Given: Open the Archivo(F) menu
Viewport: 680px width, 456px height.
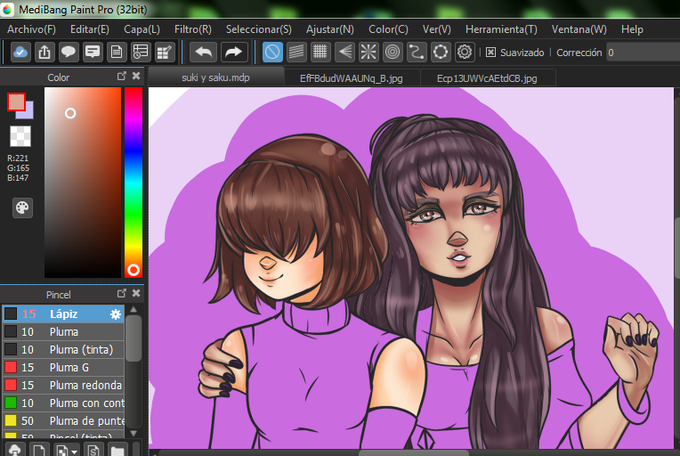Looking at the screenshot, I should pos(31,29).
